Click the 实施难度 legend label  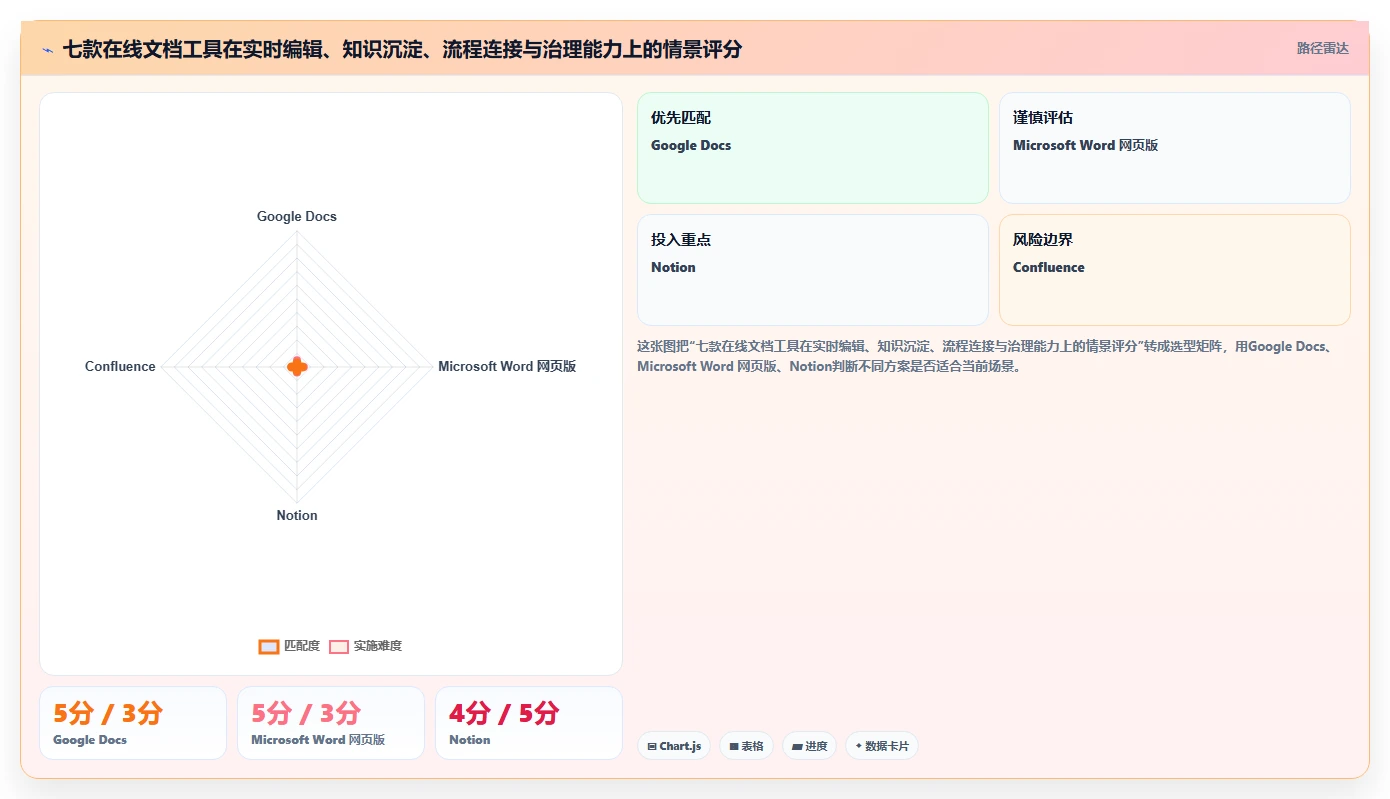click(x=377, y=646)
